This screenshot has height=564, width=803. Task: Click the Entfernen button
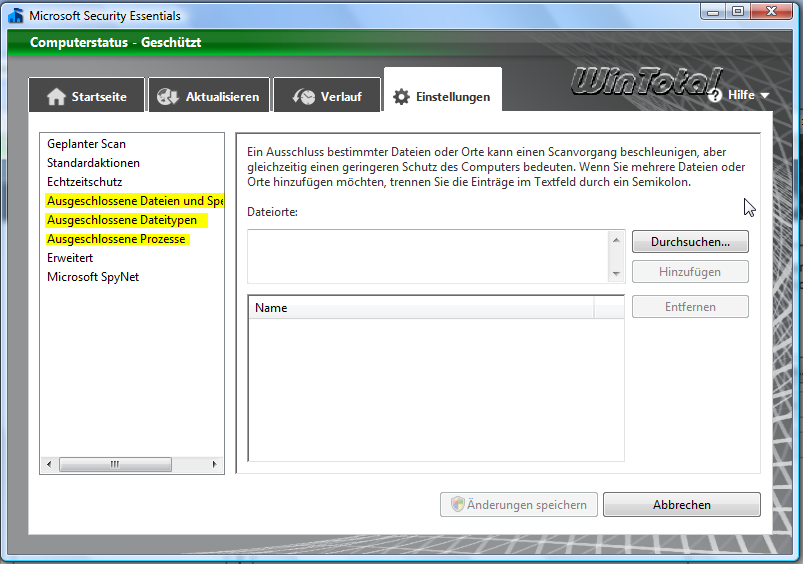[x=690, y=307]
